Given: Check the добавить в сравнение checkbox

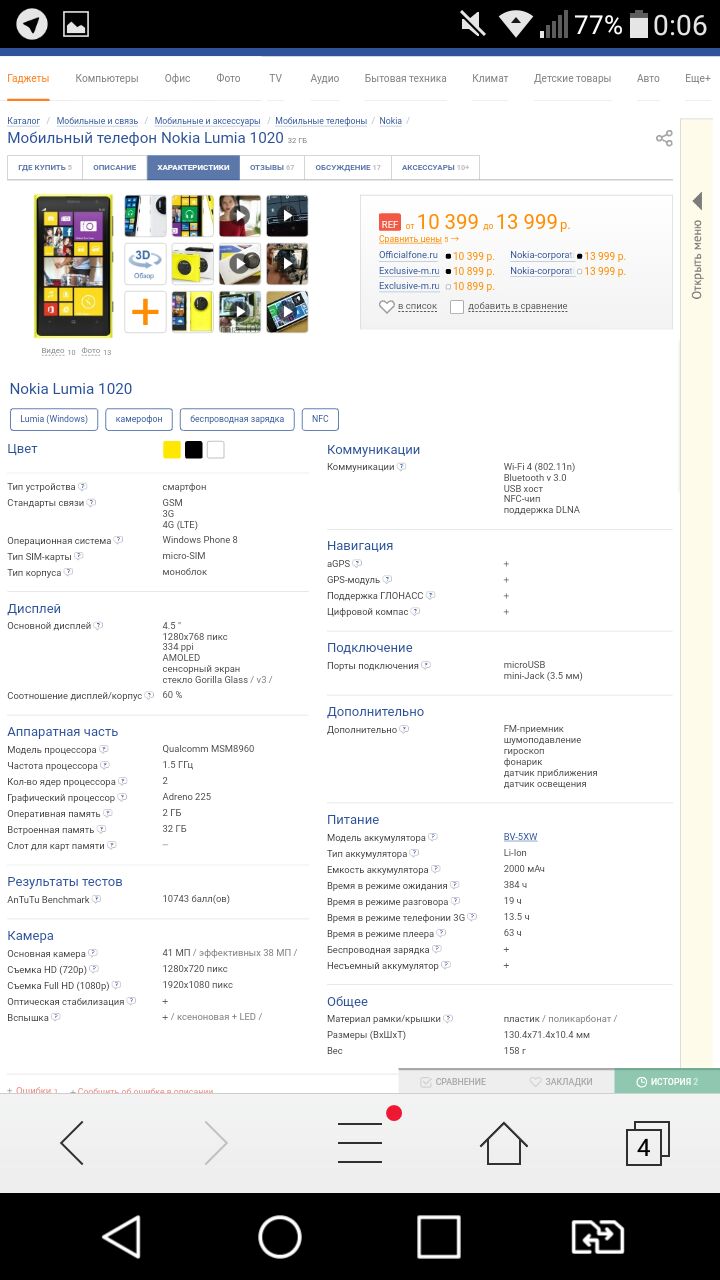Looking at the screenshot, I should point(457,307).
